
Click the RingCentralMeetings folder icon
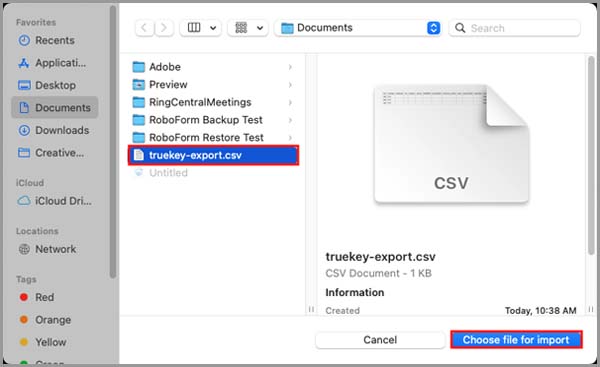pos(139,102)
